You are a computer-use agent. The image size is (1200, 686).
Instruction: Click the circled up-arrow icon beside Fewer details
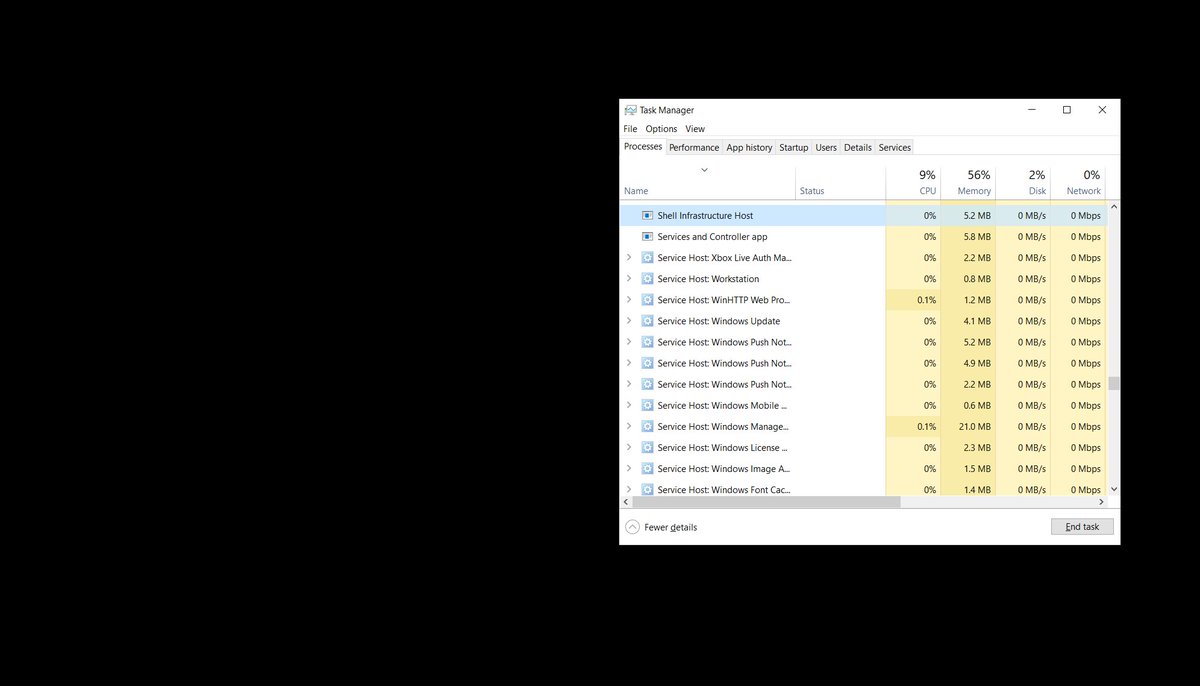[x=632, y=527]
